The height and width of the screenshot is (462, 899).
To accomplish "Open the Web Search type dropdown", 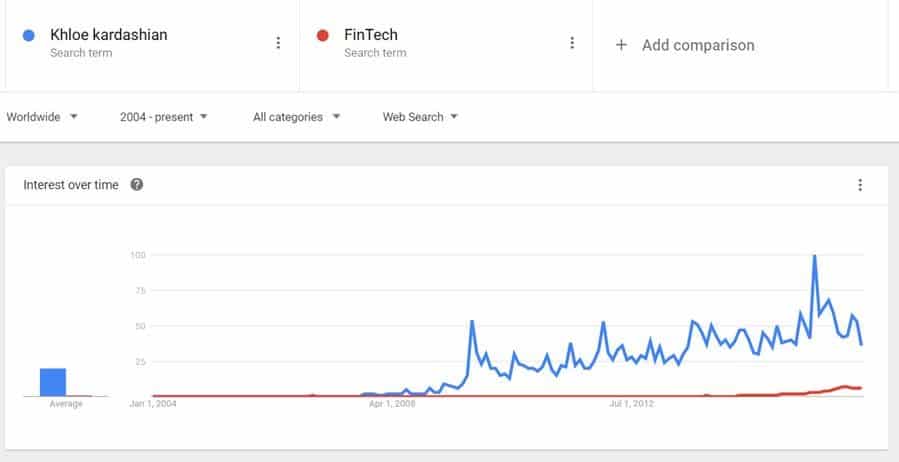I will (420, 117).
